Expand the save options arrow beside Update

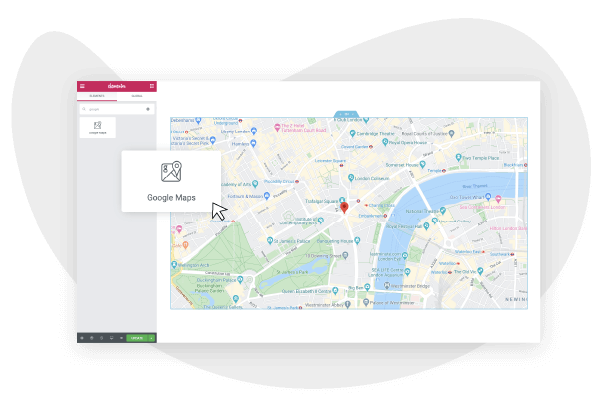click(x=151, y=338)
